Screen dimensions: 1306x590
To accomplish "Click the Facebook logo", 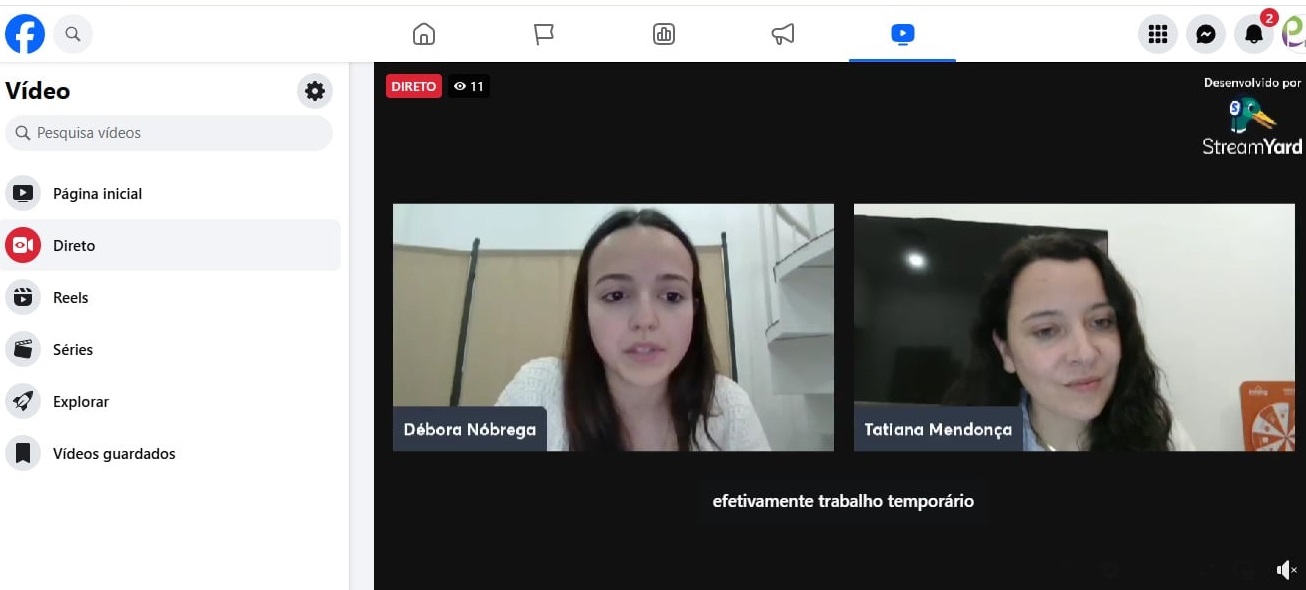I will (x=25, y=34).
